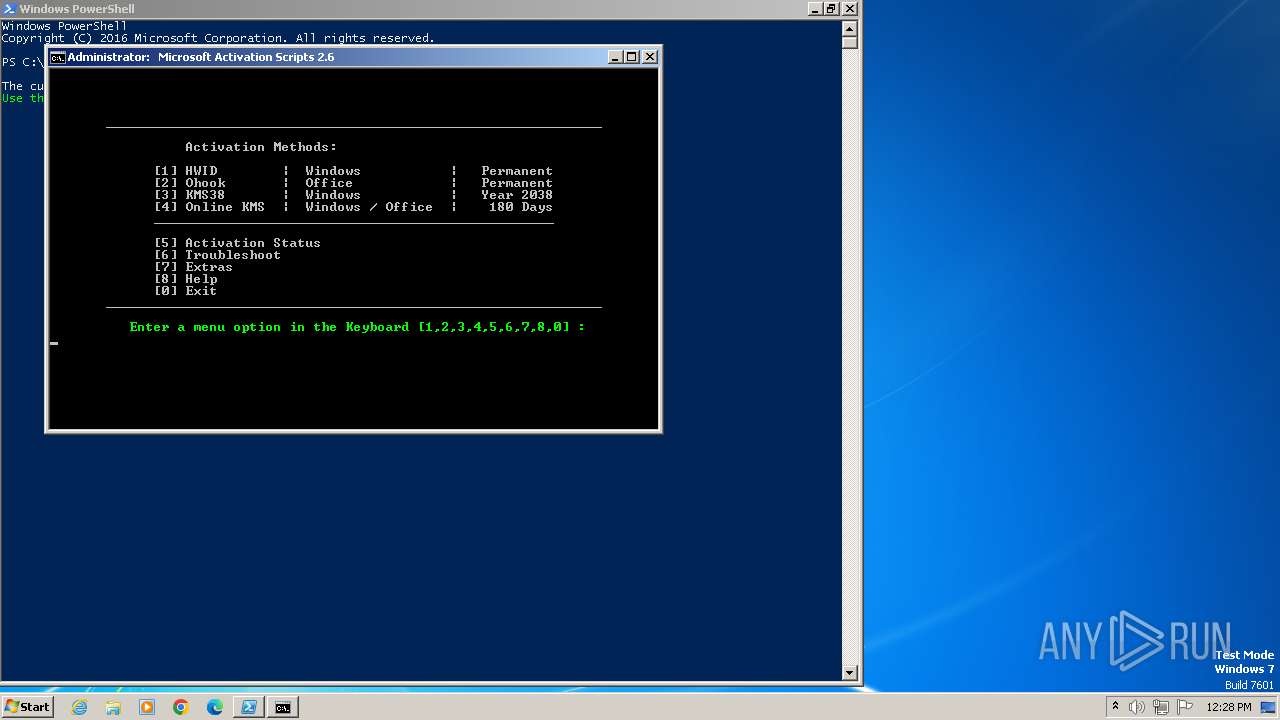1280x720 pixels.
Task: Click the '[0] Exit' line
Action: click(x=185, y=291)
